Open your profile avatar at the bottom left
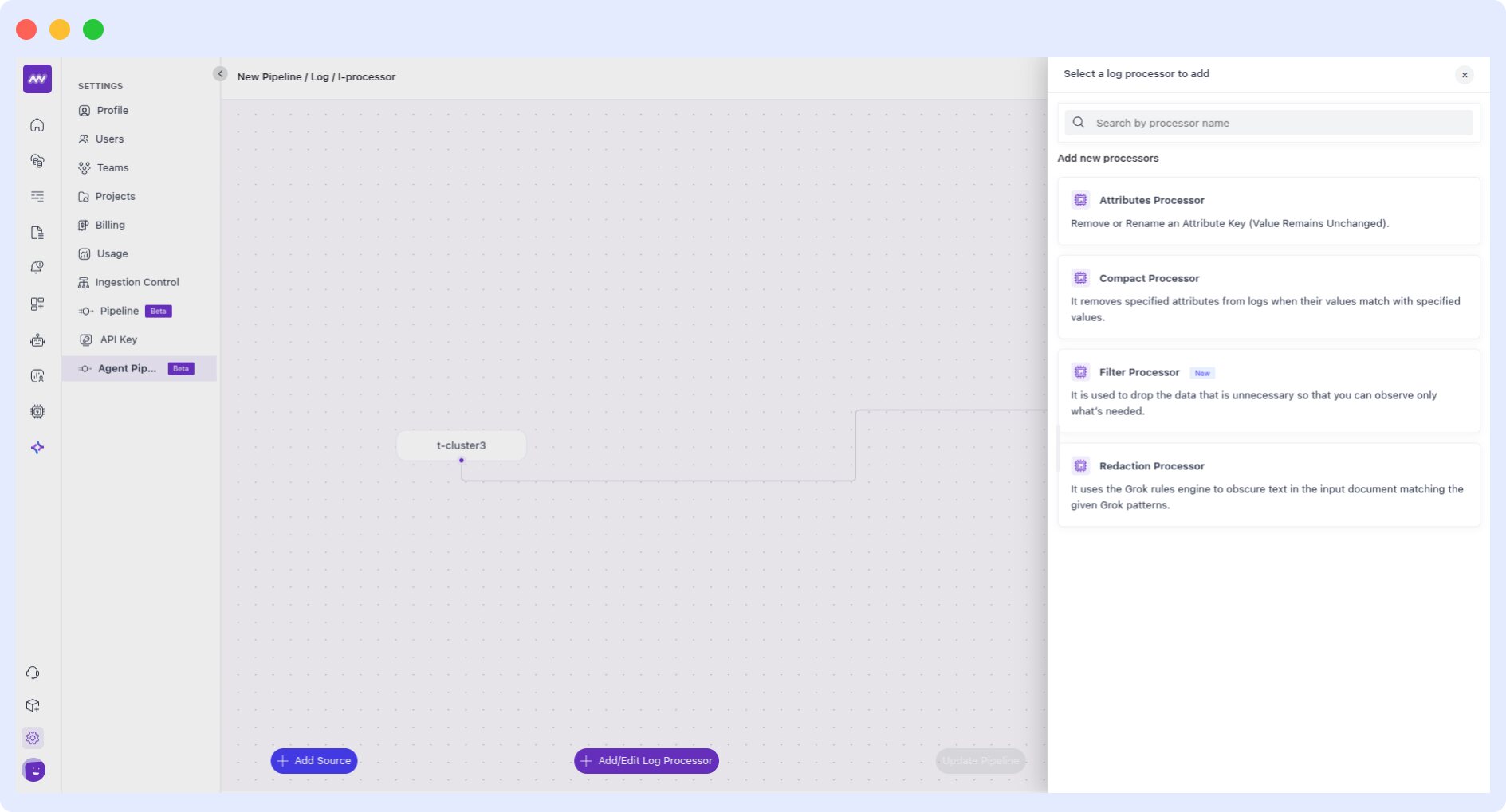This screenshot has width=1506, height=812. 33,771
